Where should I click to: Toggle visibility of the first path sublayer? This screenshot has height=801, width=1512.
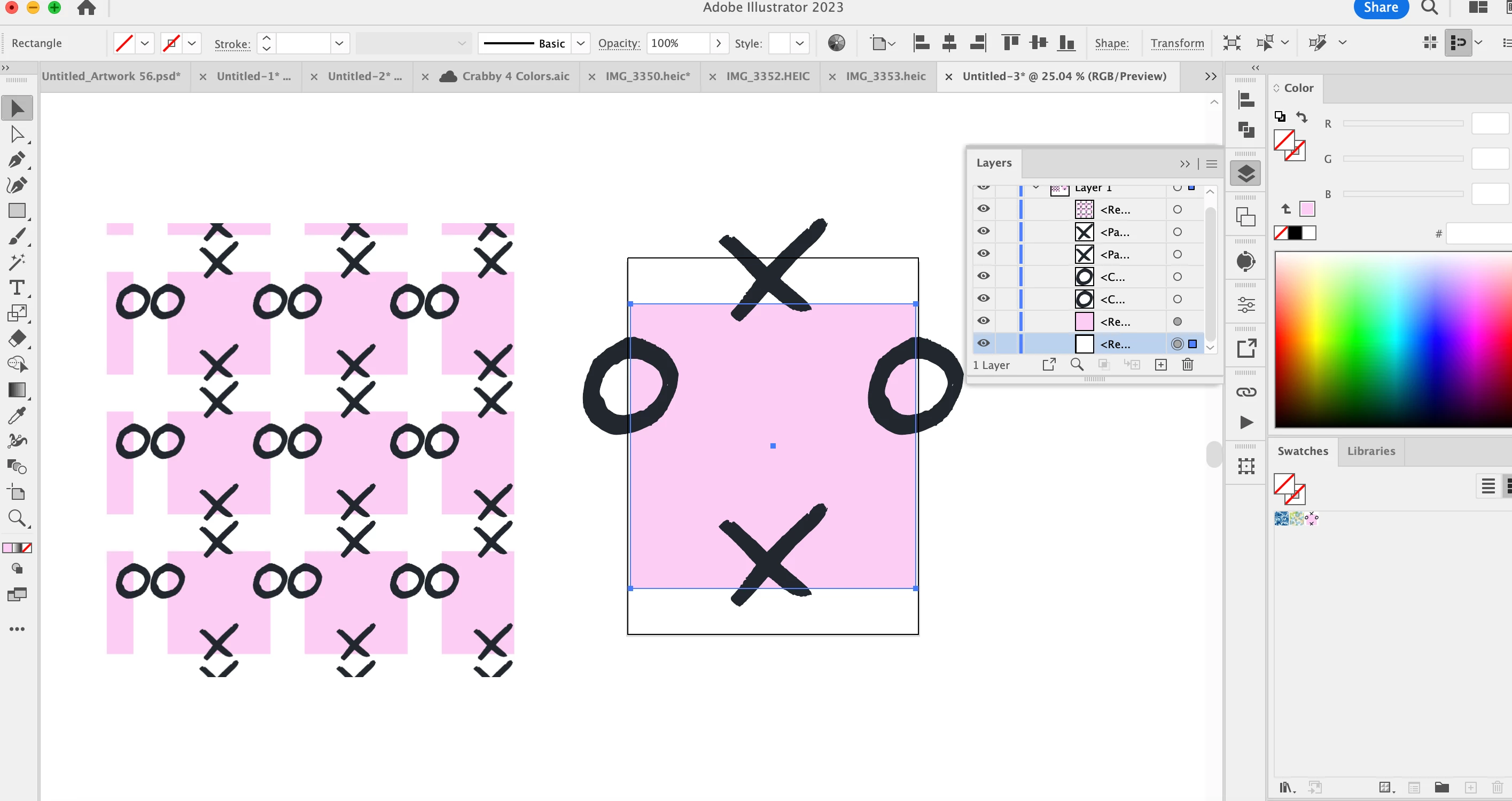tap(984, 231)
